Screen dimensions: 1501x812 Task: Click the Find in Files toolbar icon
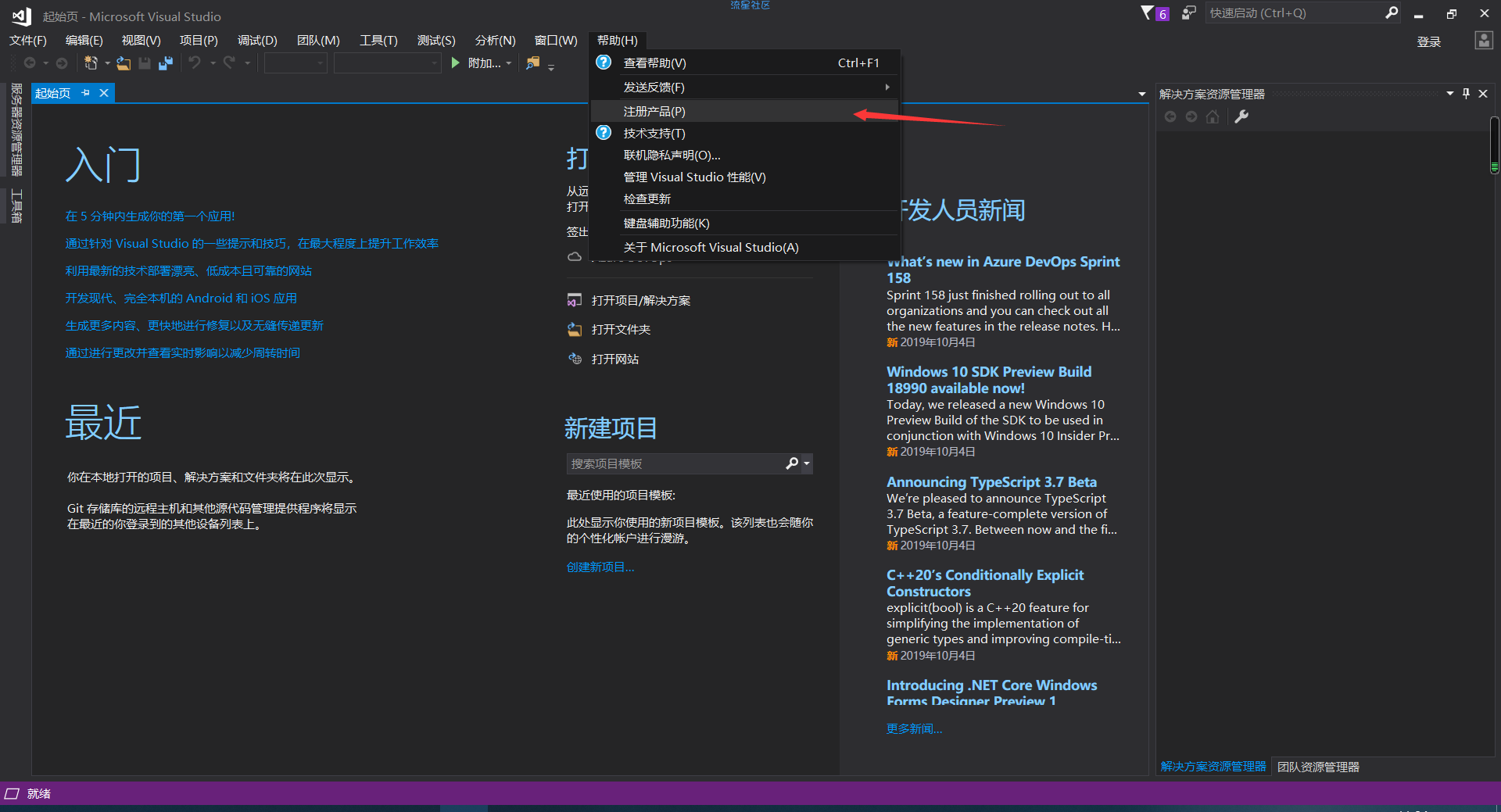[x=533, y=63]
